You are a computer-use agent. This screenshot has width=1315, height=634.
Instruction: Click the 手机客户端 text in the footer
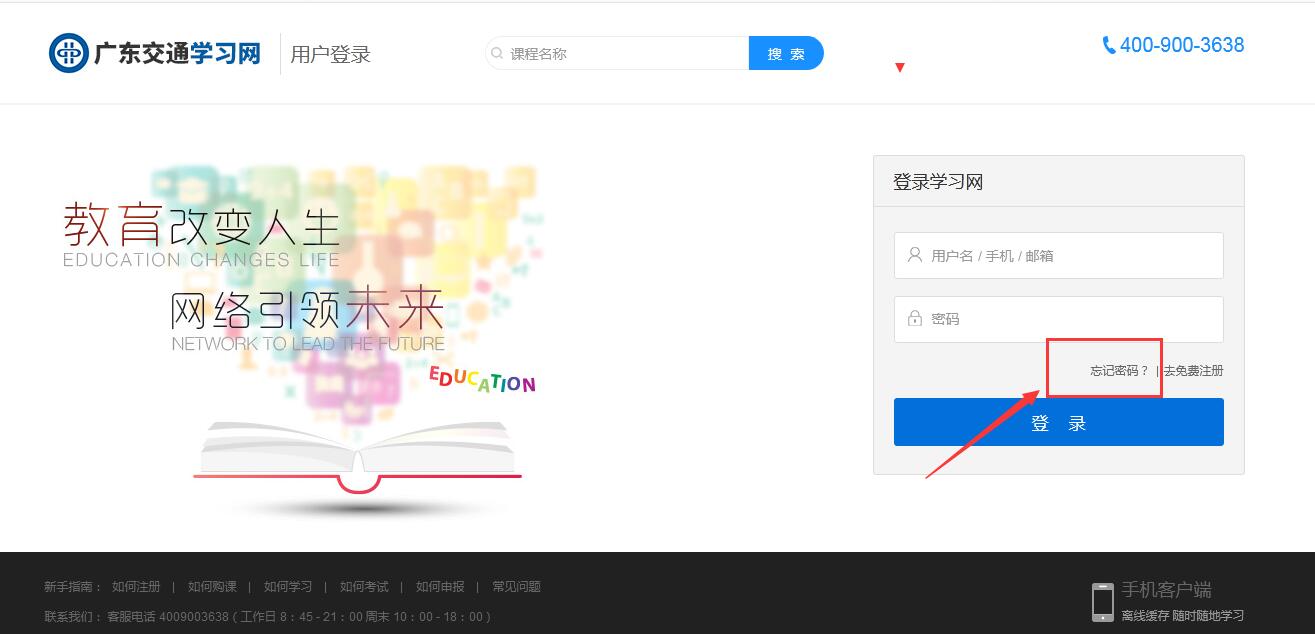1166,590
